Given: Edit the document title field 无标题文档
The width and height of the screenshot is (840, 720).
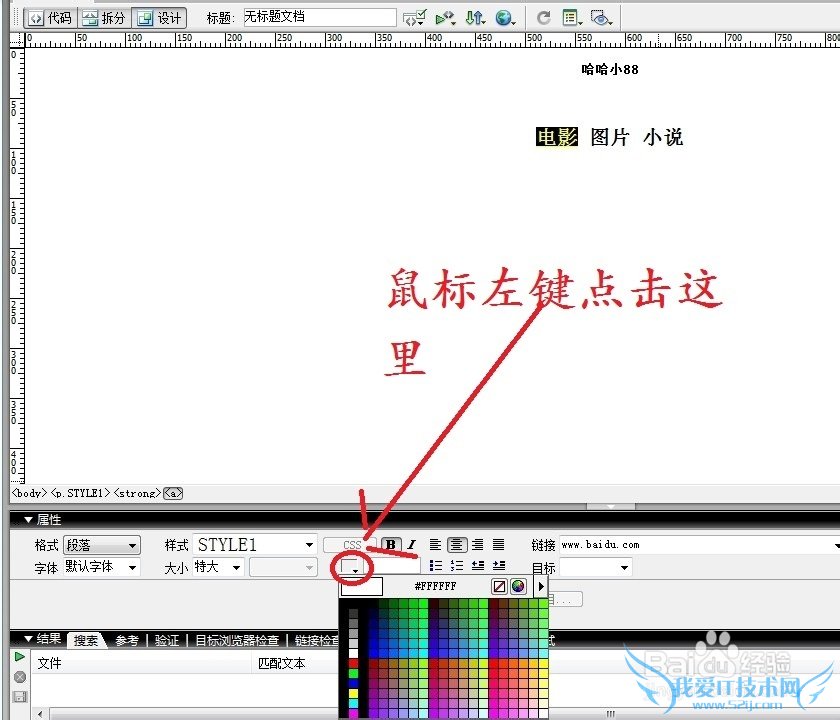Looking at the screenshot, I should (x=320, y=17).
